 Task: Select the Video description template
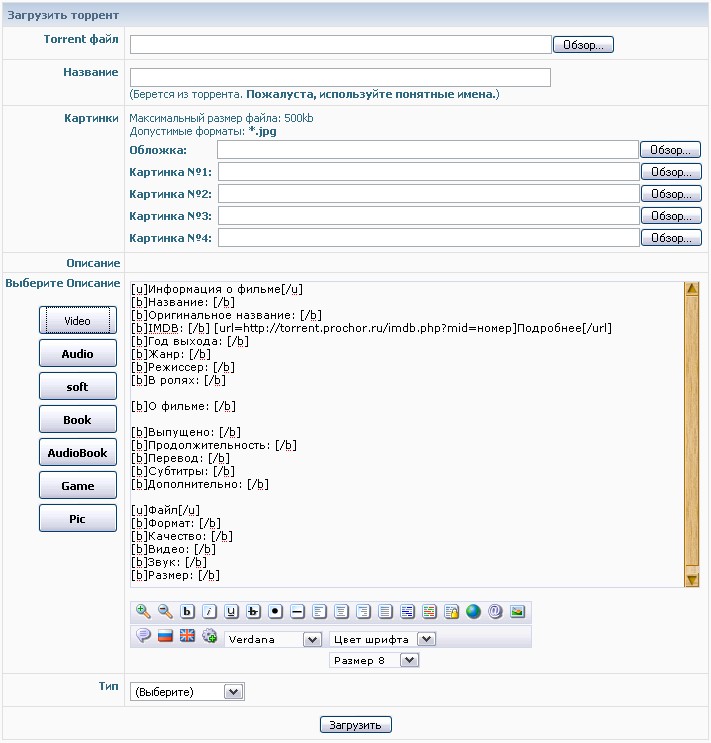78,320
